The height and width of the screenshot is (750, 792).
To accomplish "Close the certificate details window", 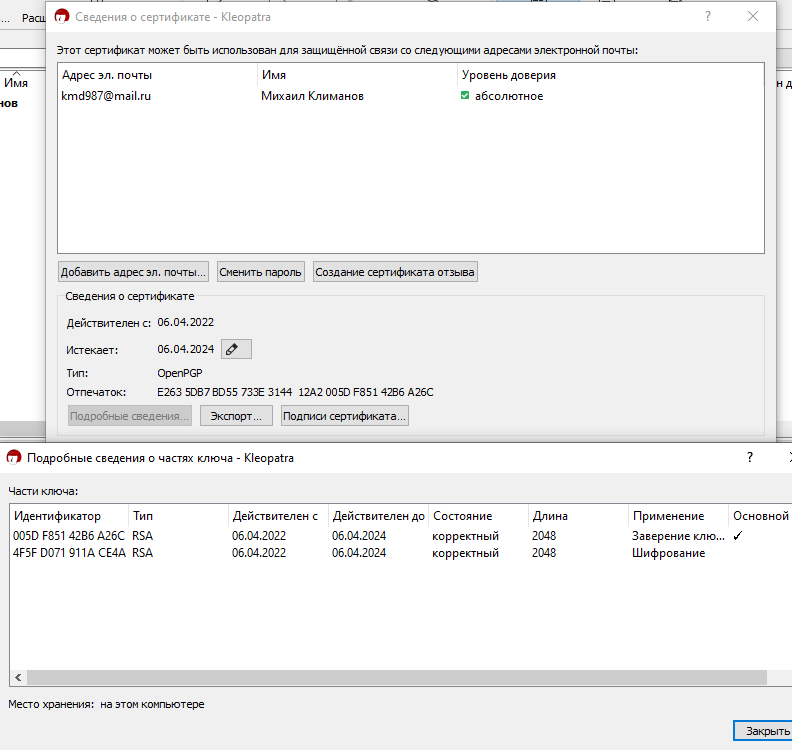I will 753,16.
